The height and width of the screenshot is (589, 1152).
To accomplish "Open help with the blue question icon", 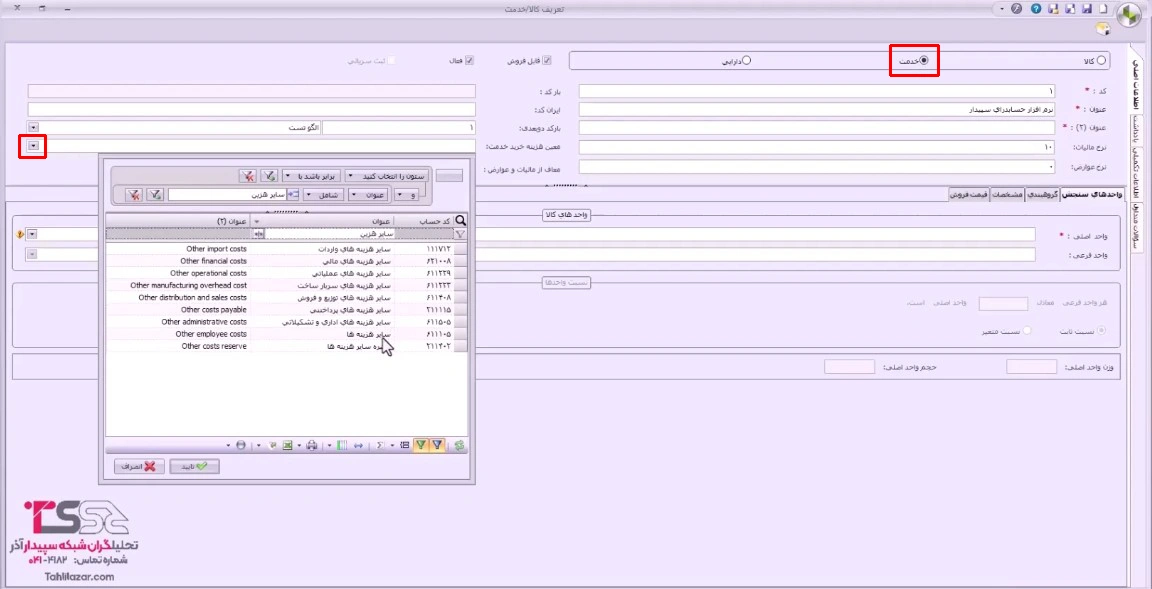I will click(1036, 9).
